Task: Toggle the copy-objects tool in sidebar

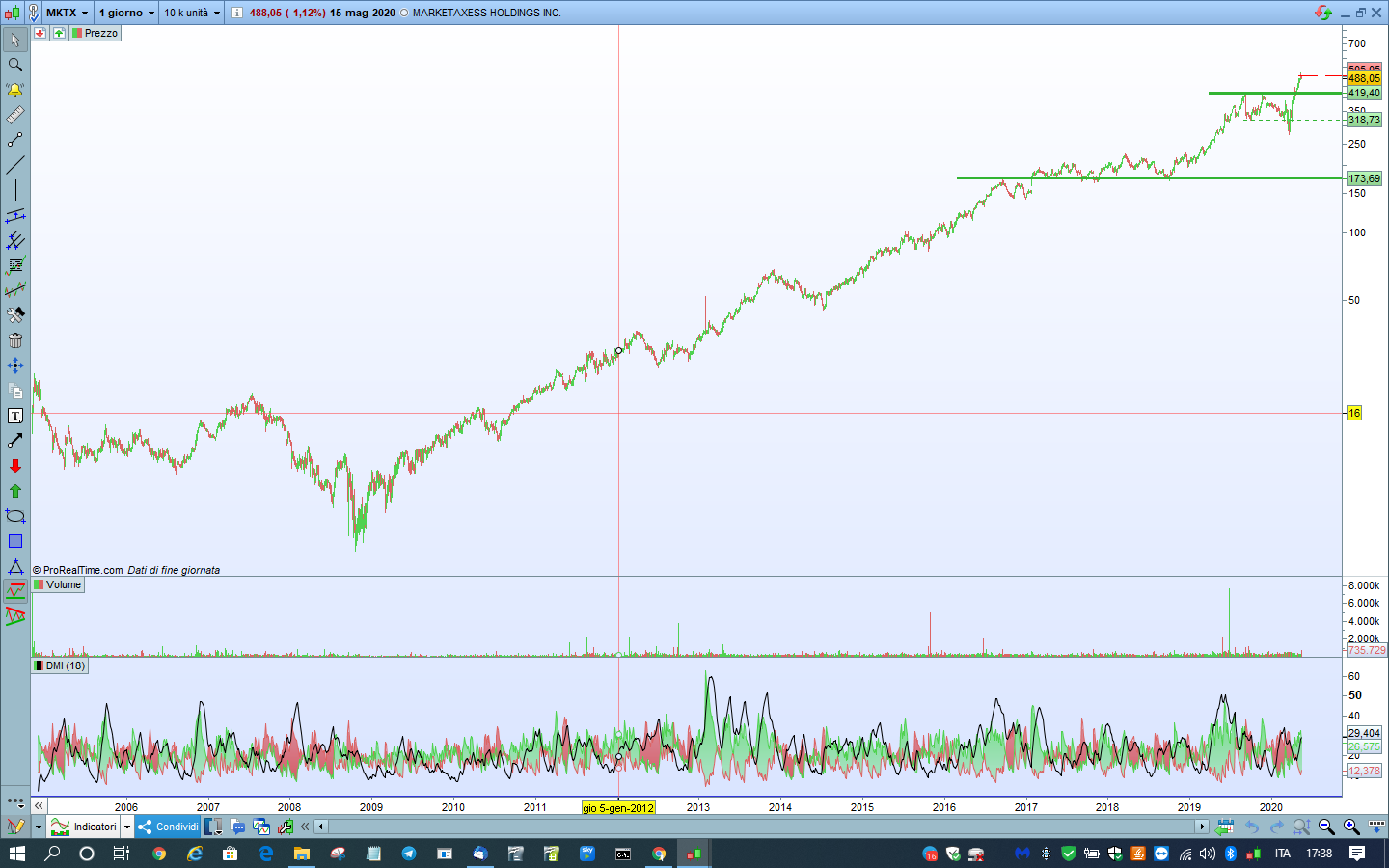Action: 15,391
